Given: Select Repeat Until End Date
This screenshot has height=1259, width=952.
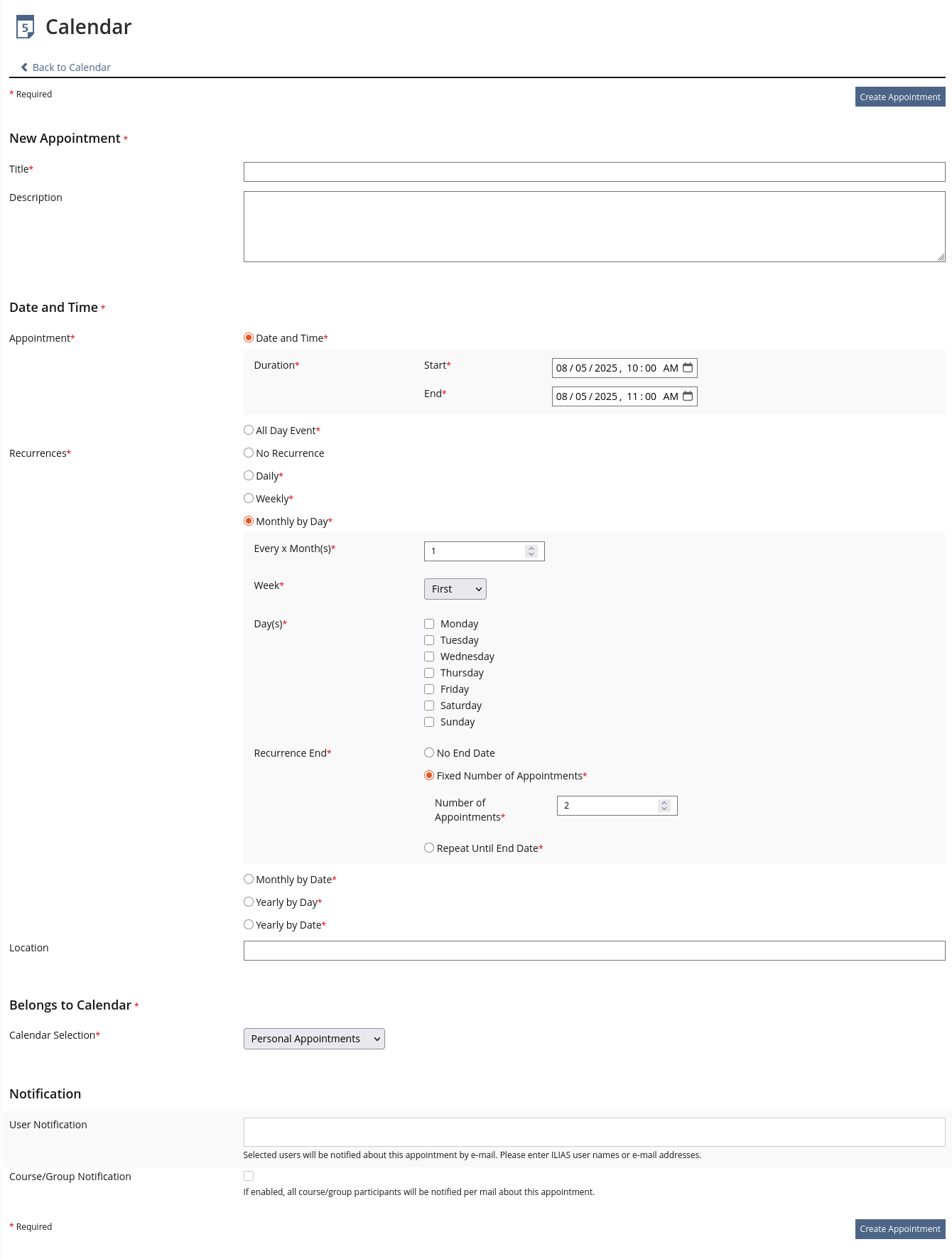Looking at the screenshot, I should coord(429,848).
